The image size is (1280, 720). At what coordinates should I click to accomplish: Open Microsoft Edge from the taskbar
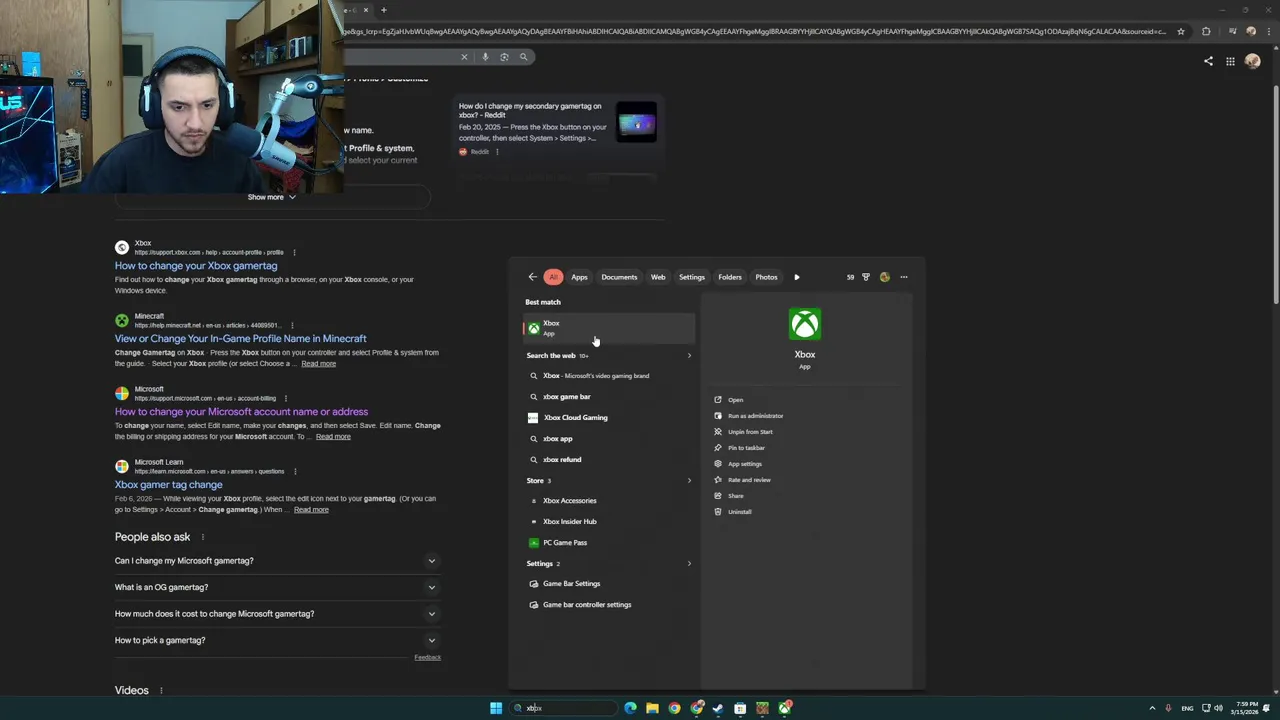(x=630, y=708)
